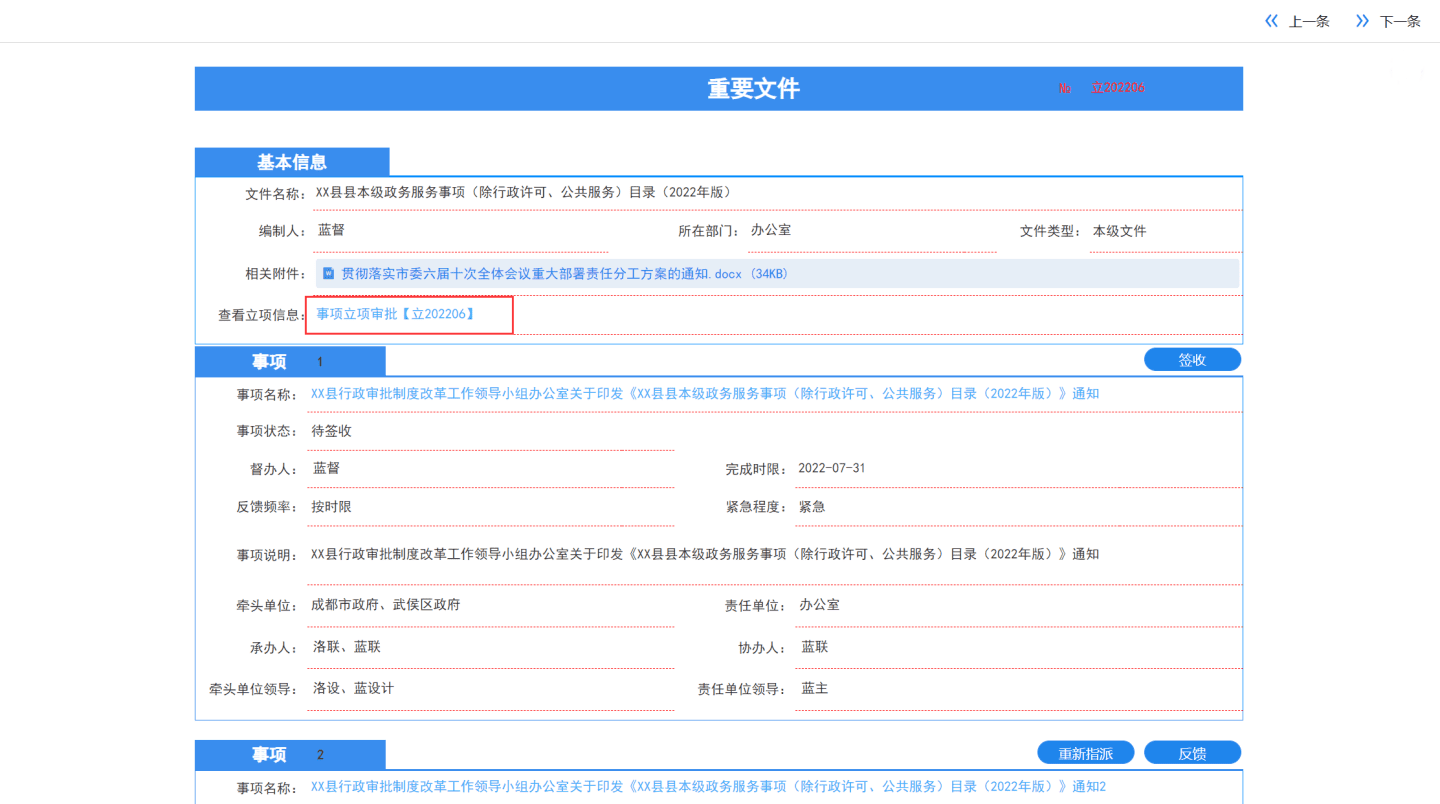
Task: Open the Word docx attachment icon
Action: (328, 273)
